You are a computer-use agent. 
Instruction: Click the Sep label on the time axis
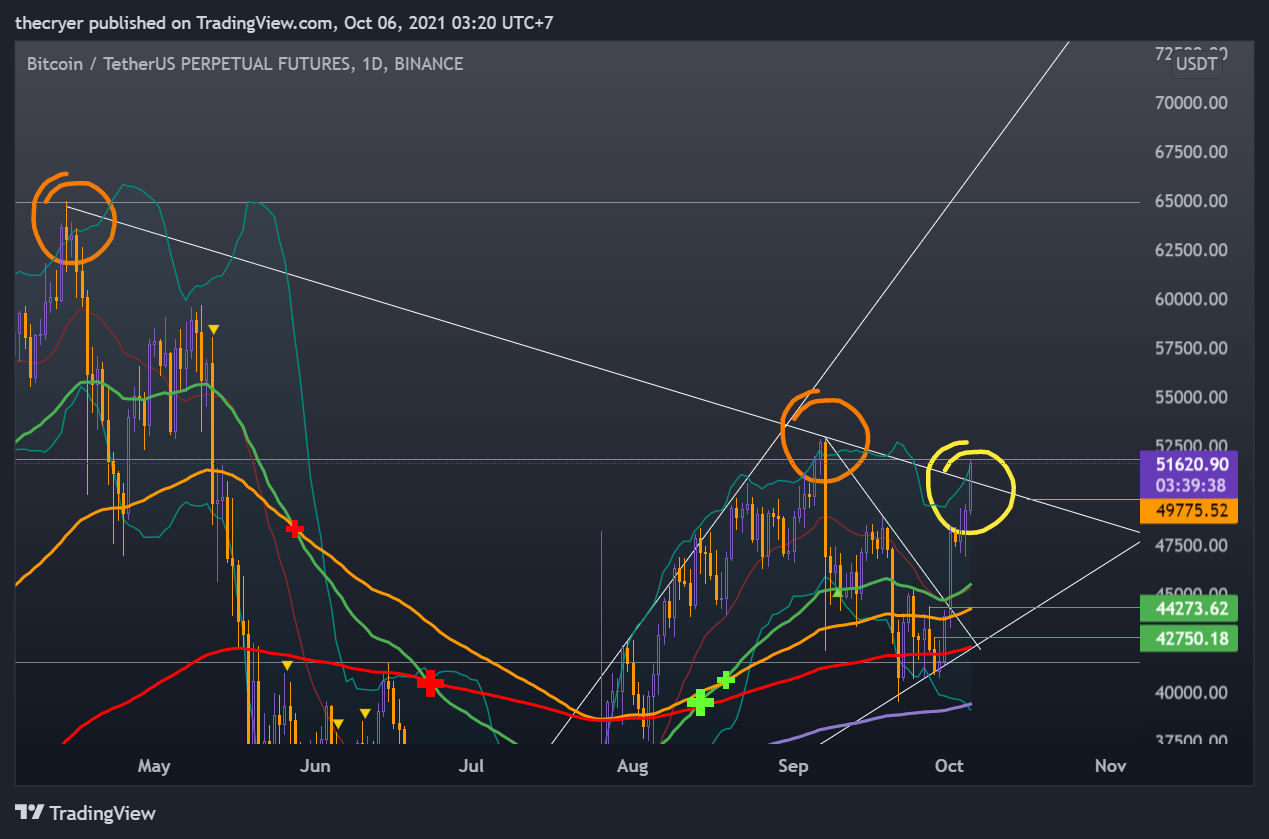tap(792, 766)
